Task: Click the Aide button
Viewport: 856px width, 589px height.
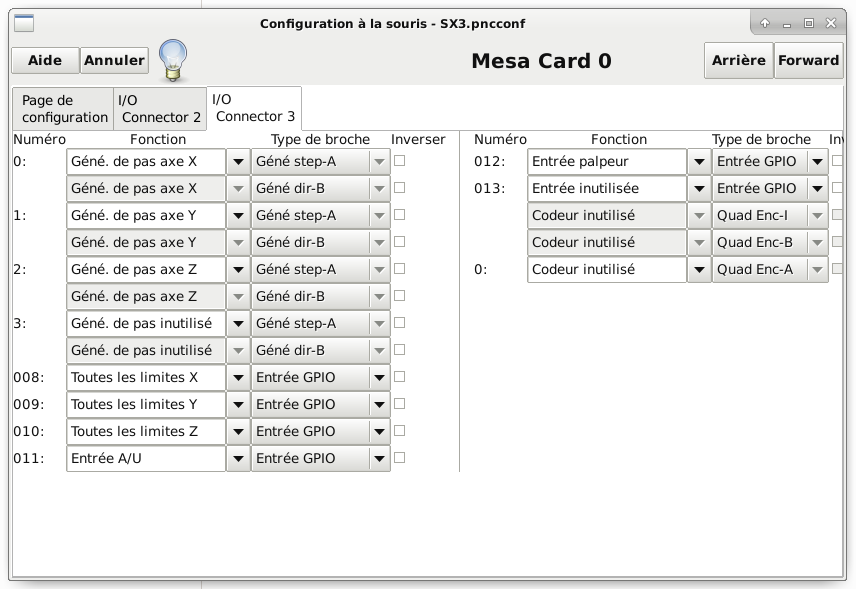Action: click(45, 60)
